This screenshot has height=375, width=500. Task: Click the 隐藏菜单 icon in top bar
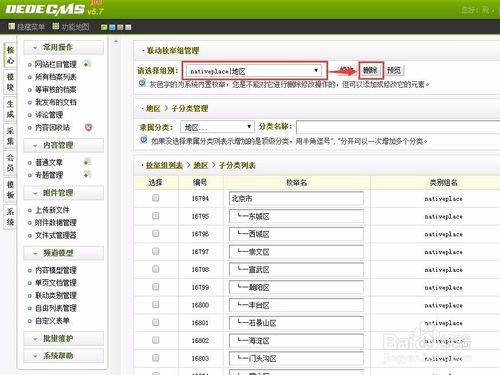tap(12, 26)
